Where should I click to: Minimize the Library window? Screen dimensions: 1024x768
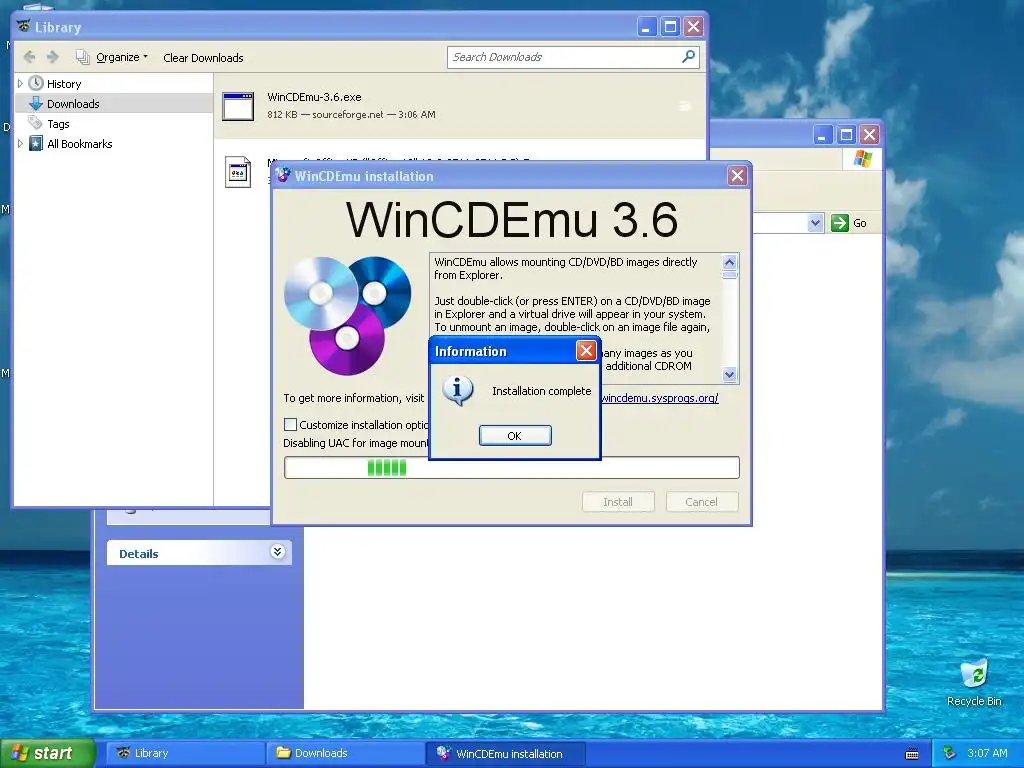coord(646,27)
